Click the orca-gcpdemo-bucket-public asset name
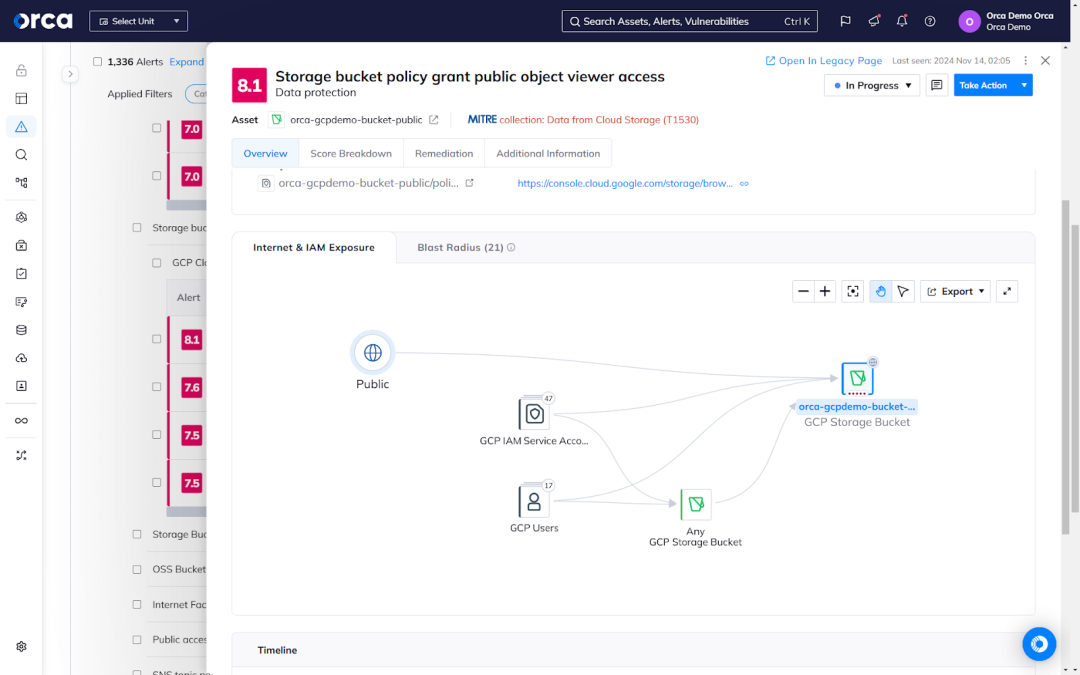 coord(356,120)
